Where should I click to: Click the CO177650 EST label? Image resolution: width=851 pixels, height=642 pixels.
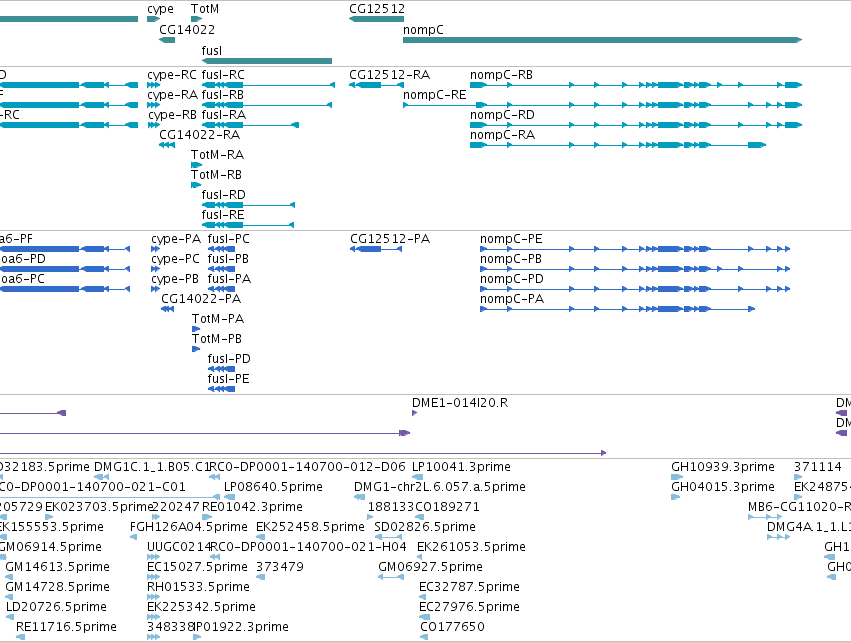(x=452, y=627)
